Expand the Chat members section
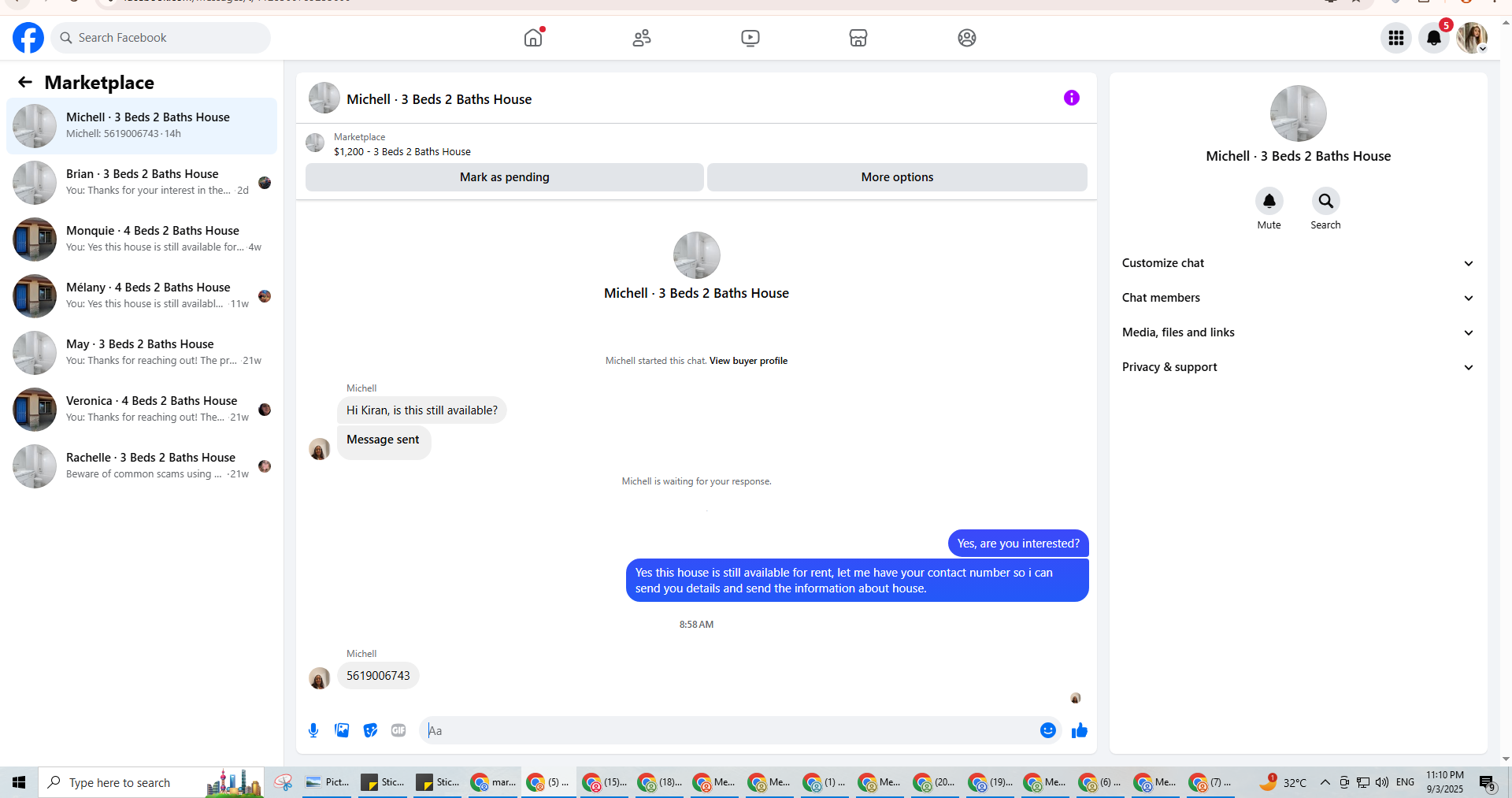The height and width of the screenshot is (798, 1512). point(1299,298)
